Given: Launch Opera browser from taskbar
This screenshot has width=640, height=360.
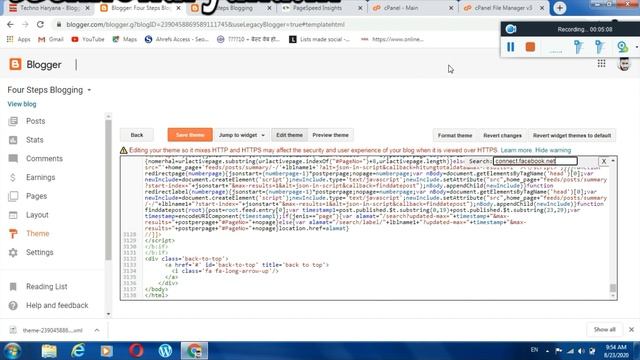Looking at the screenshot, I should [136, 351].
